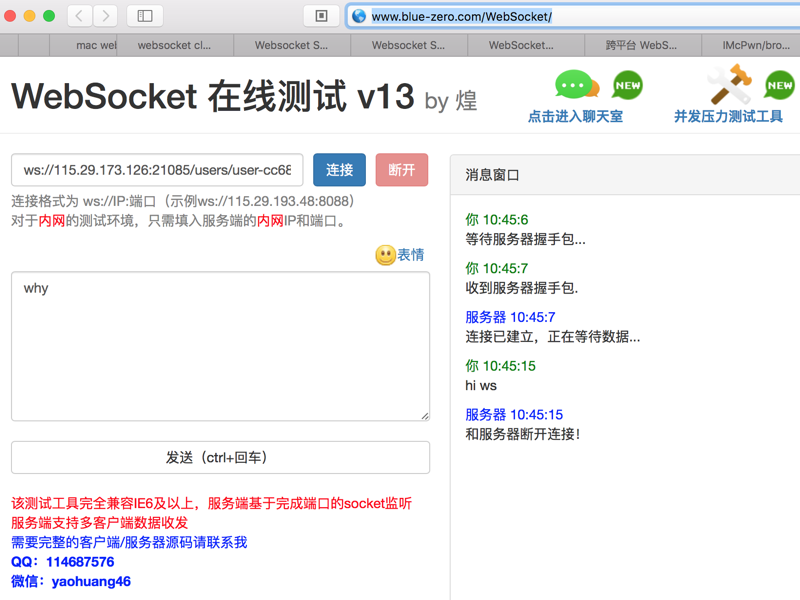Click the NEW badge beside the tools icon
This screenshot has width=800, height=600.
point(780,85)
